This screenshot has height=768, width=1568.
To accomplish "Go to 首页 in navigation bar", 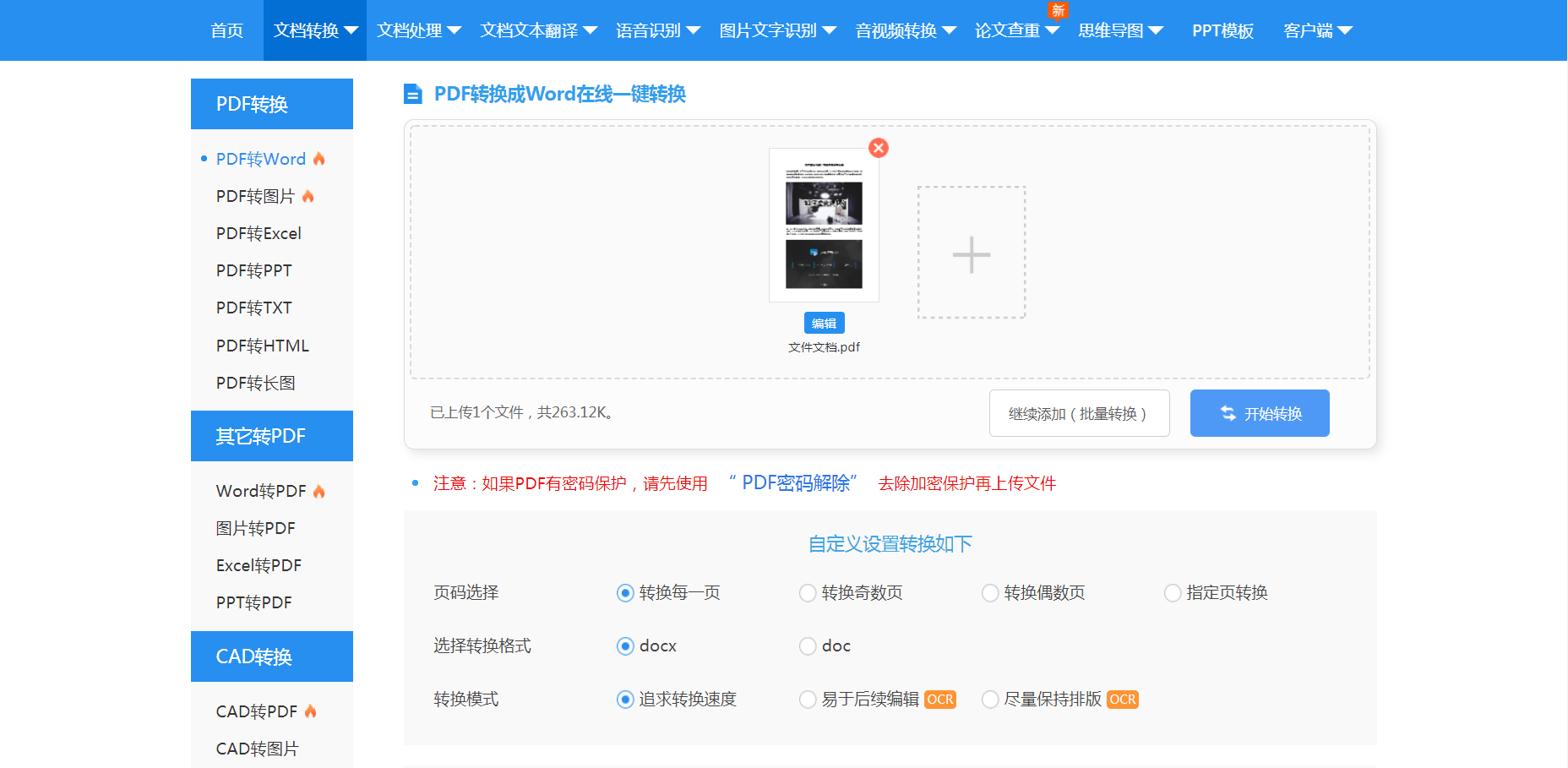I will [226, 30].
